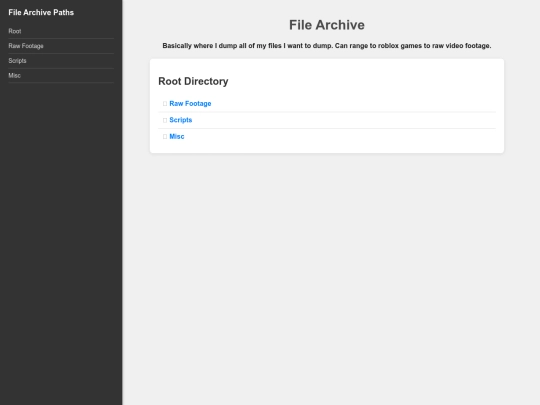Screen dimensions: 540x405
Task: Click the folder icon beside Misc link
Action: coord(165,137)
